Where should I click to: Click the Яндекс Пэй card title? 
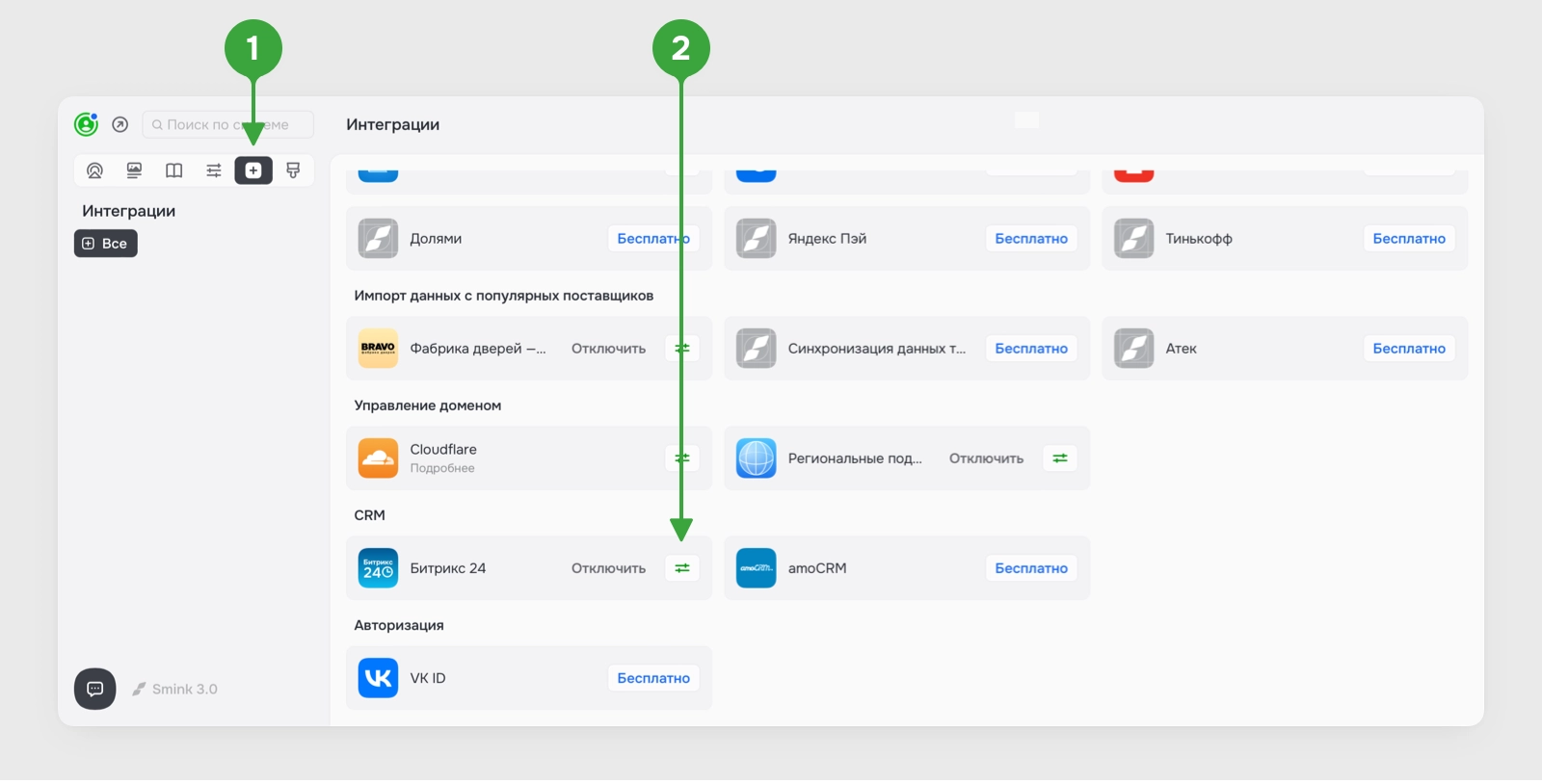[x=827, y=239]
